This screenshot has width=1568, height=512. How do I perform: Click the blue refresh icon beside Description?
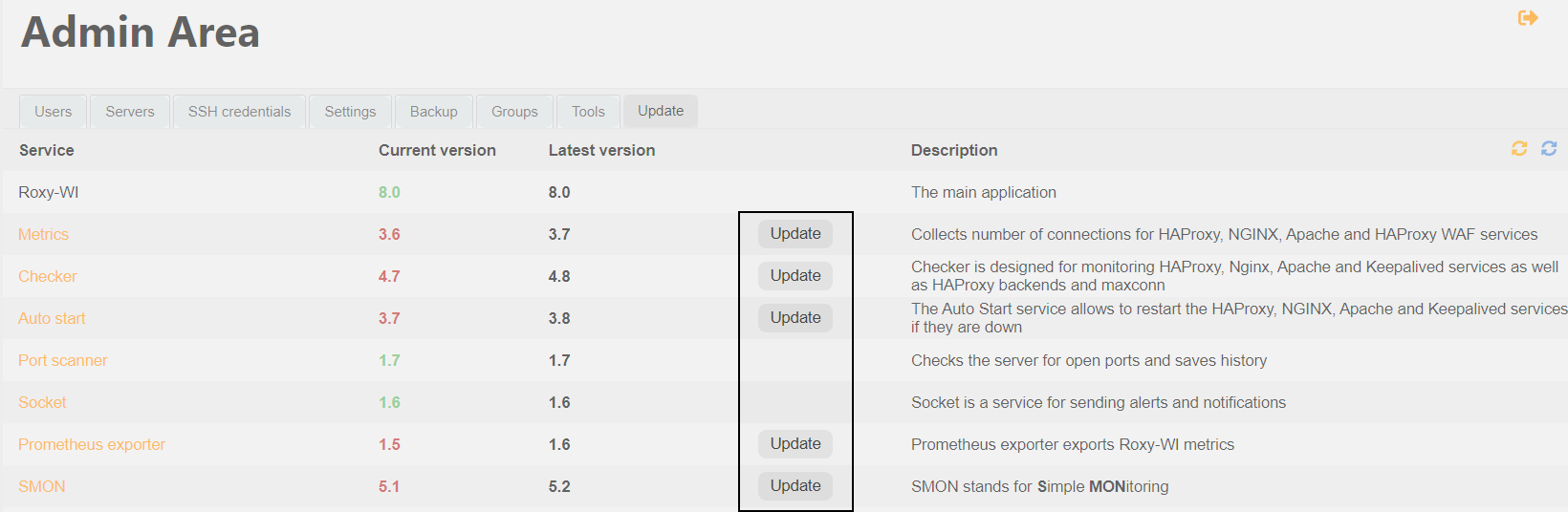click(1549, 148)
